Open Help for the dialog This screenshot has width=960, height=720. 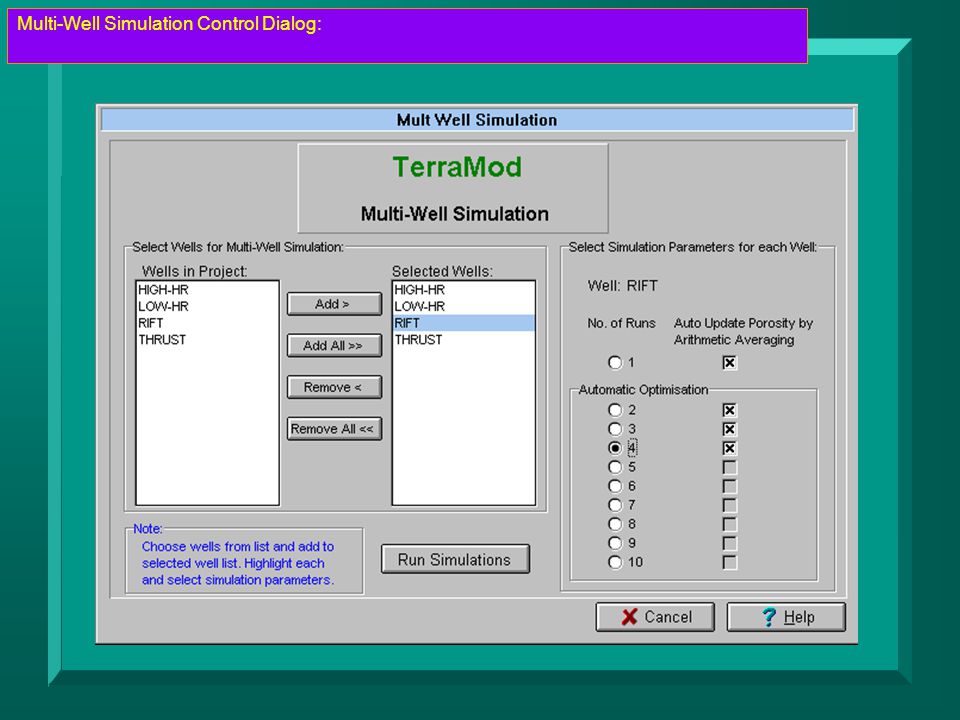(x=786, y=617)
